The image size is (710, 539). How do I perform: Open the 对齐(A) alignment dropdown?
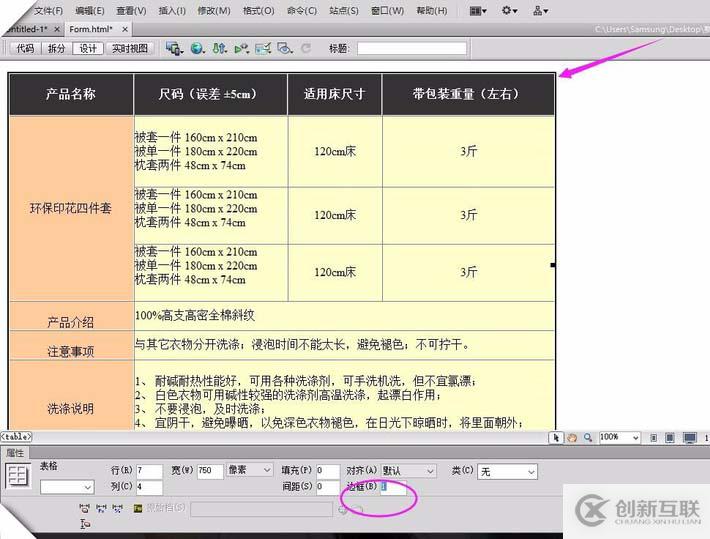tap(408, 471)
